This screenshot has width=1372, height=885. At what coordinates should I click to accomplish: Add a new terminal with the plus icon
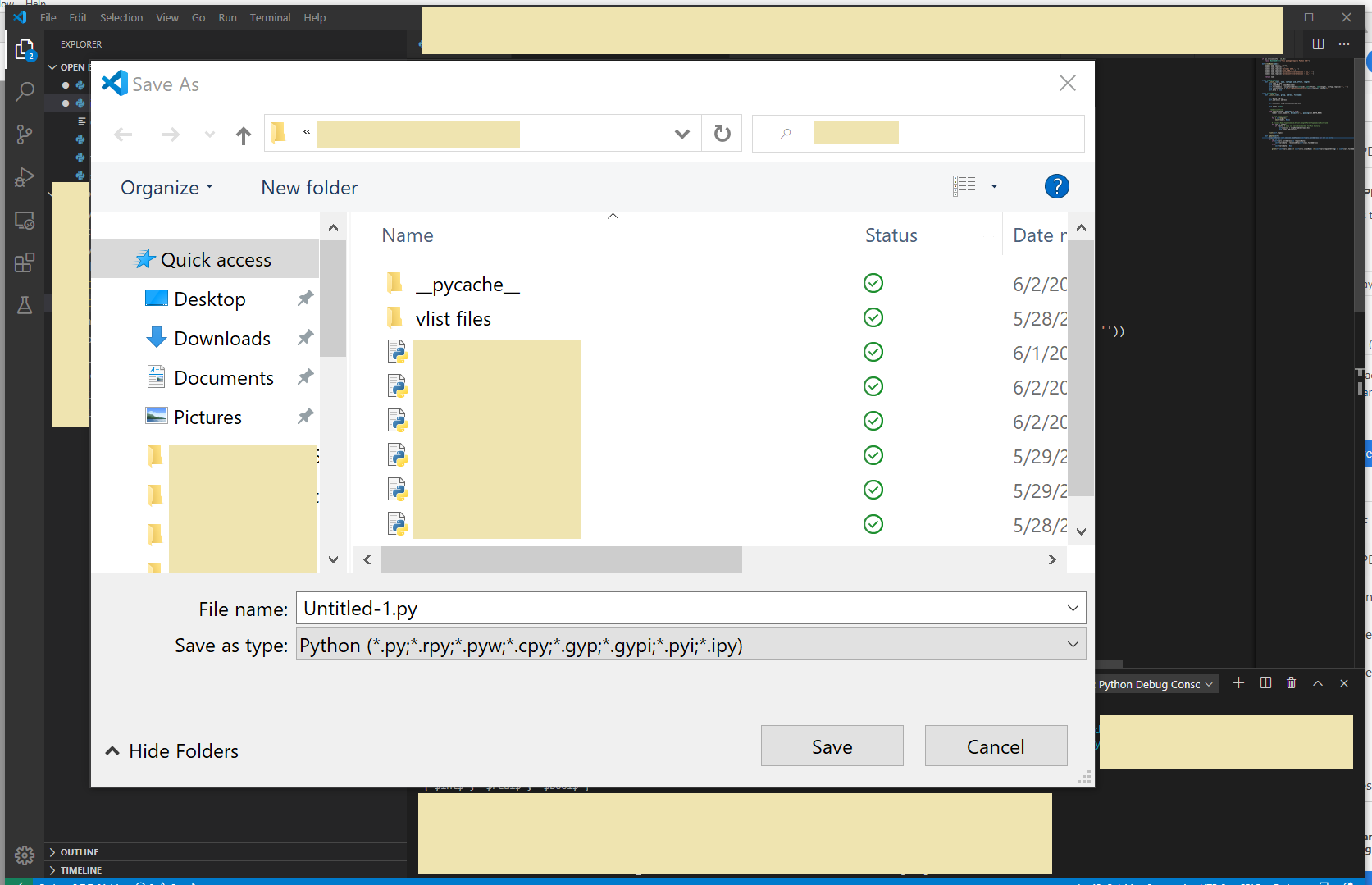pyautogui.click(x=1239, y=682)
